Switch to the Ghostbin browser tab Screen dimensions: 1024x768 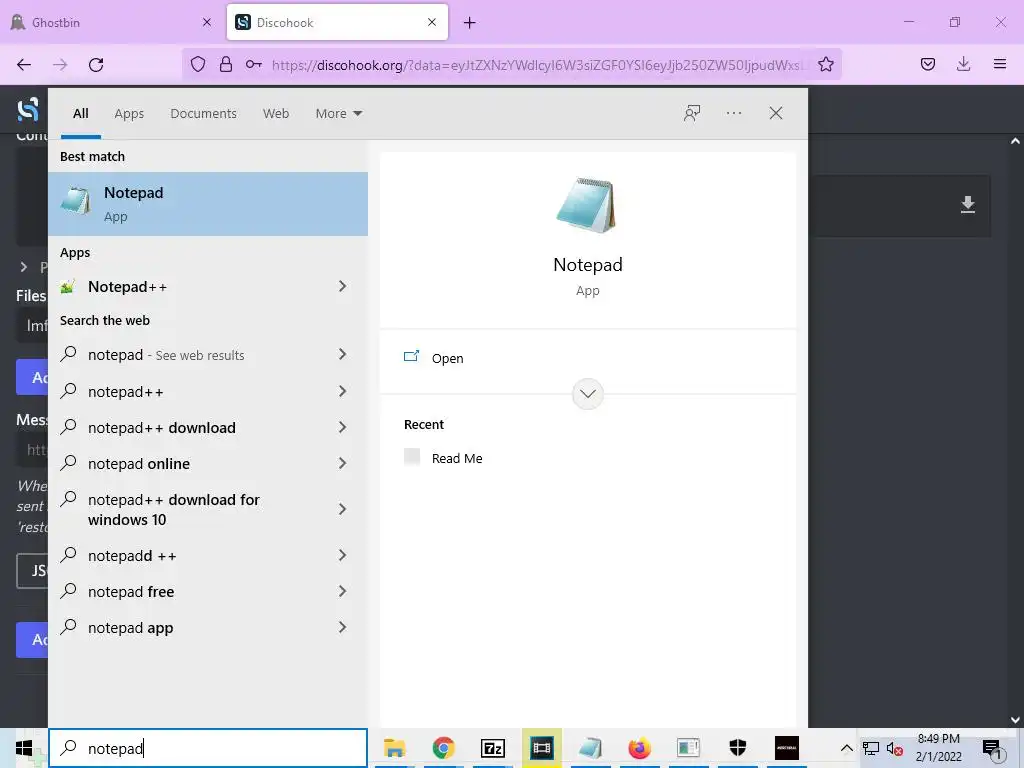point(111,22)
